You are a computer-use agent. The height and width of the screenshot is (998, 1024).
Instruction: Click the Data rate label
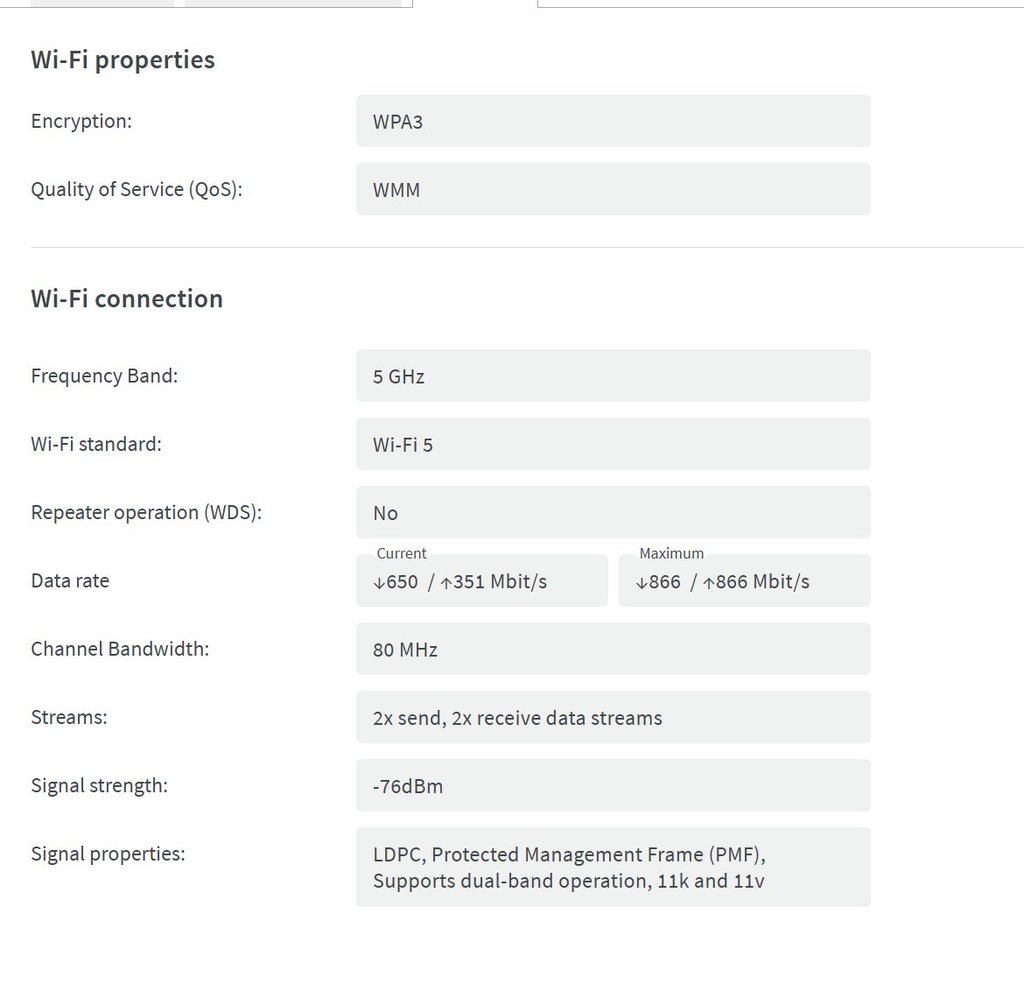[x=70, y=581]
